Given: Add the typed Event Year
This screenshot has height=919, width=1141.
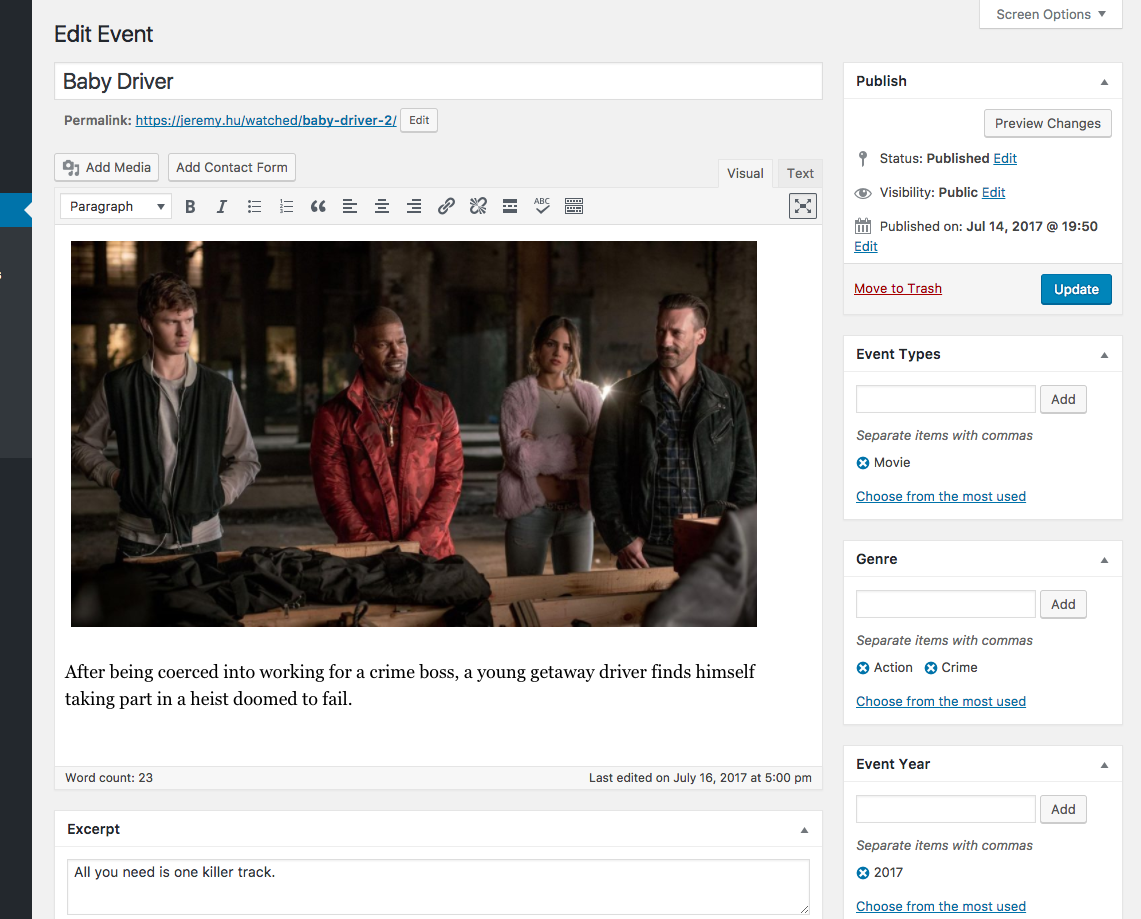Looking at the screenshot, I should pyautogui.click(x=1063, y=810).
